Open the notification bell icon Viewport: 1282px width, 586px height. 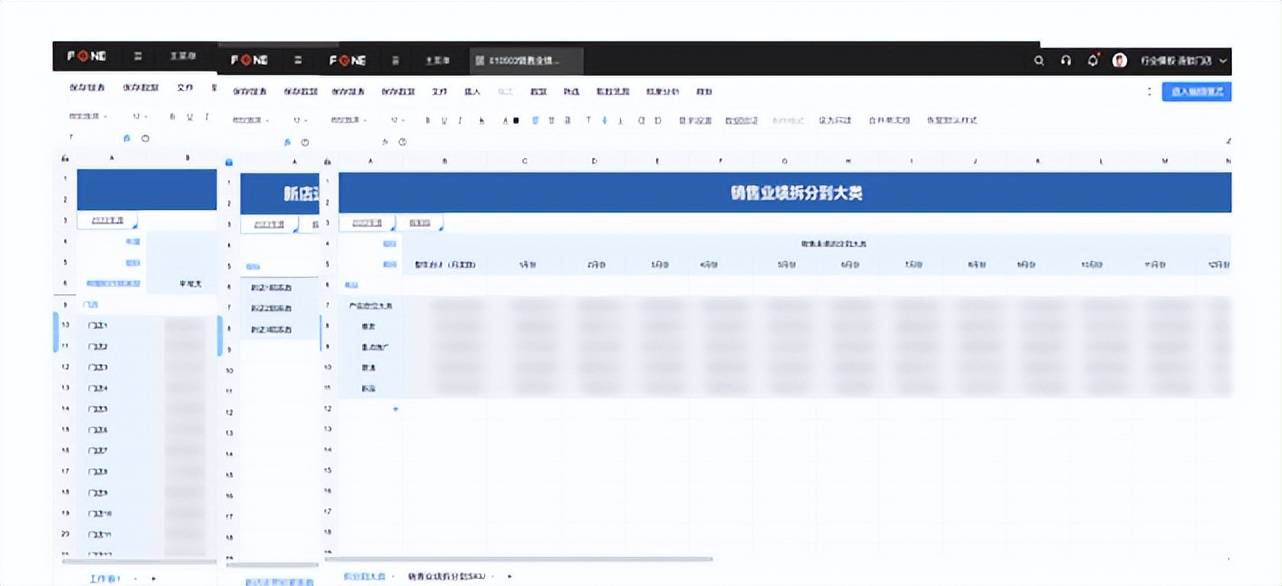[x=1092, y=60]
